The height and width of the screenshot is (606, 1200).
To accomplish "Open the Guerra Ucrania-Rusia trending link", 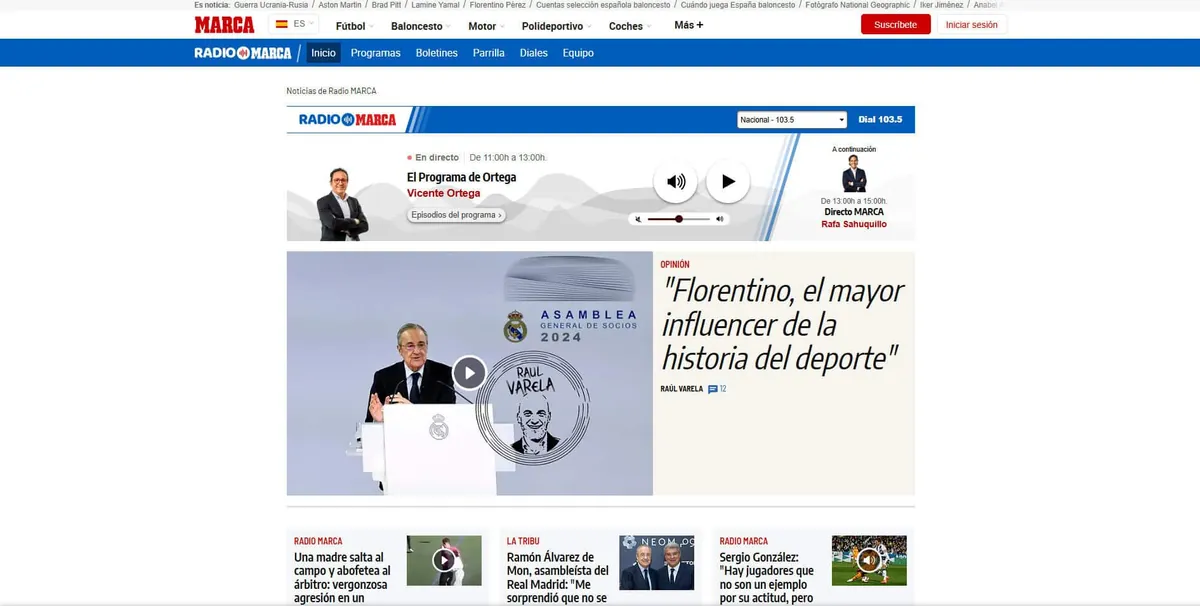I will pyautogui.click(x=271, y=5).
